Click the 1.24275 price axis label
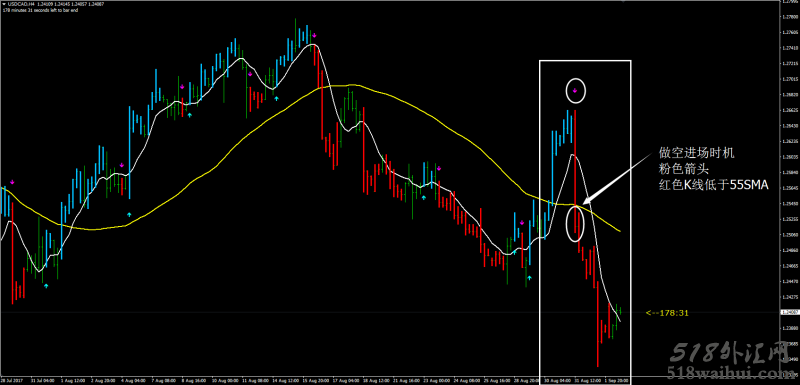800x385 pixels. point(790,297)
